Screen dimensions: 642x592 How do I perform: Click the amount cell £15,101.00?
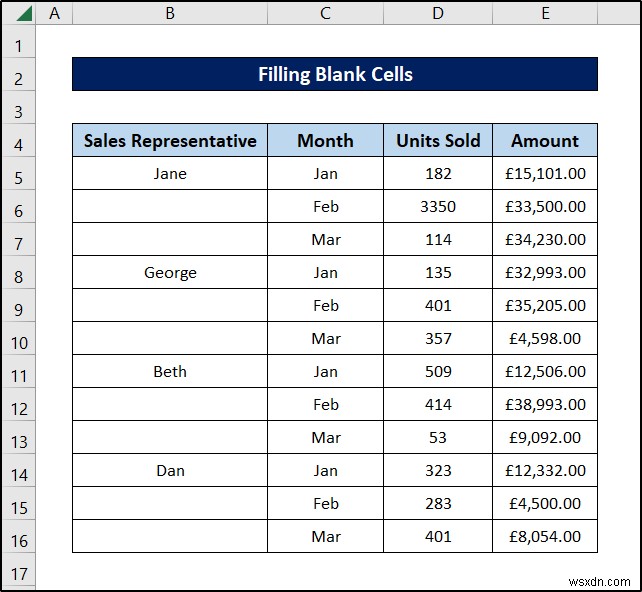[545, 174]
